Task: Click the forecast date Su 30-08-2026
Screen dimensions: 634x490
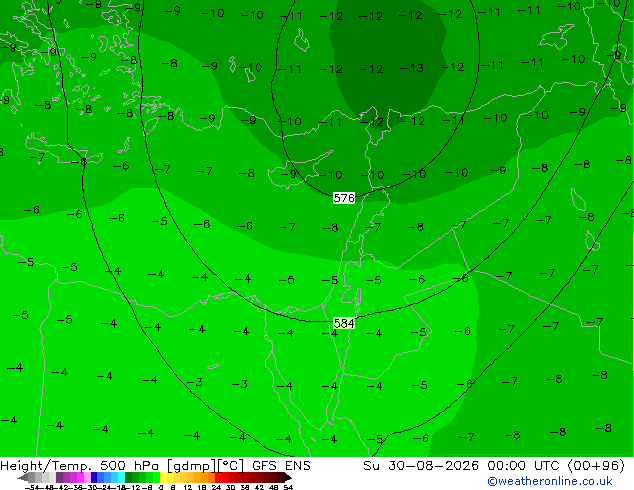Action: click(x=421, y=466)
